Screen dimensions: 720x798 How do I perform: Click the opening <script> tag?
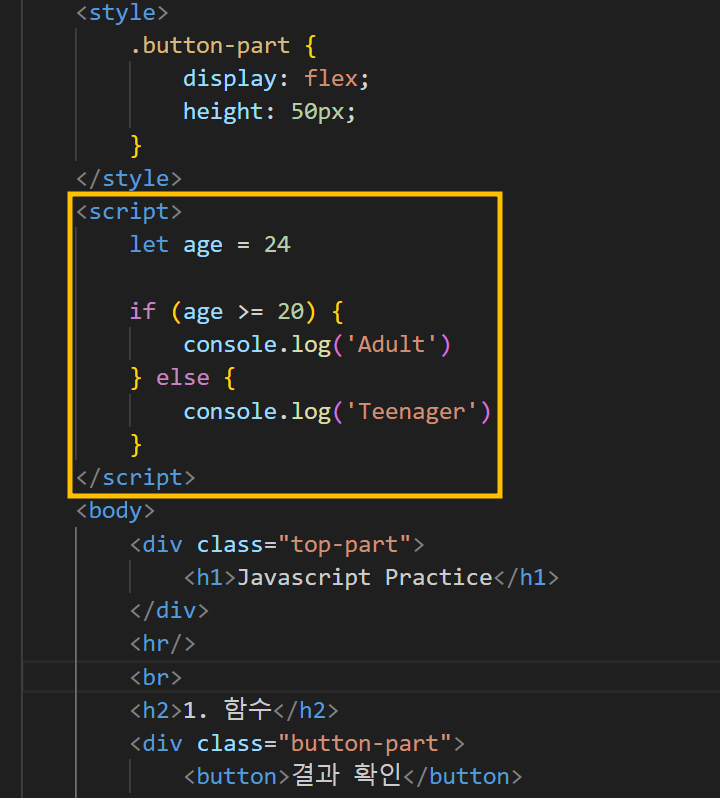click(x=129, y=212)
